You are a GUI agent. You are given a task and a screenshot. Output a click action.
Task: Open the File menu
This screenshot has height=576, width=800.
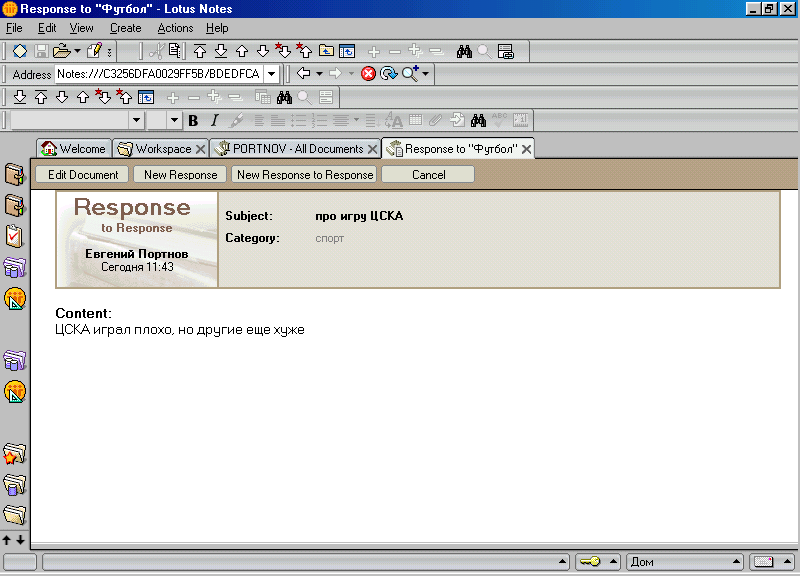pyautogui.click(x=14, y=28)
